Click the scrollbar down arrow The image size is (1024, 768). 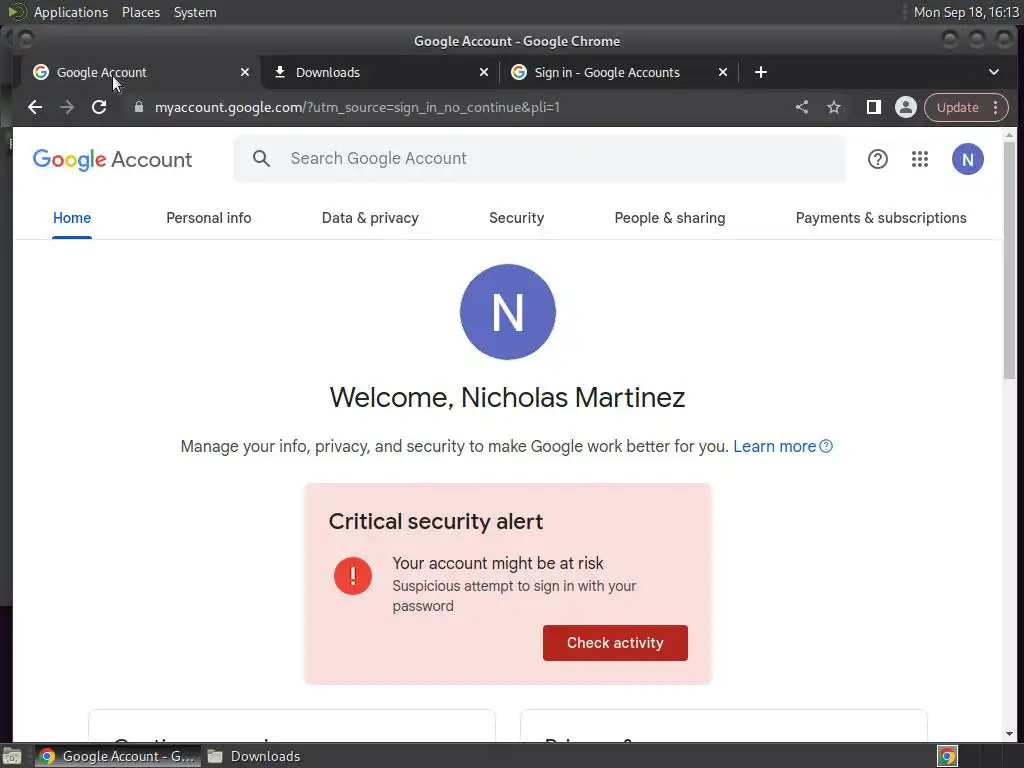(1010, 734)
